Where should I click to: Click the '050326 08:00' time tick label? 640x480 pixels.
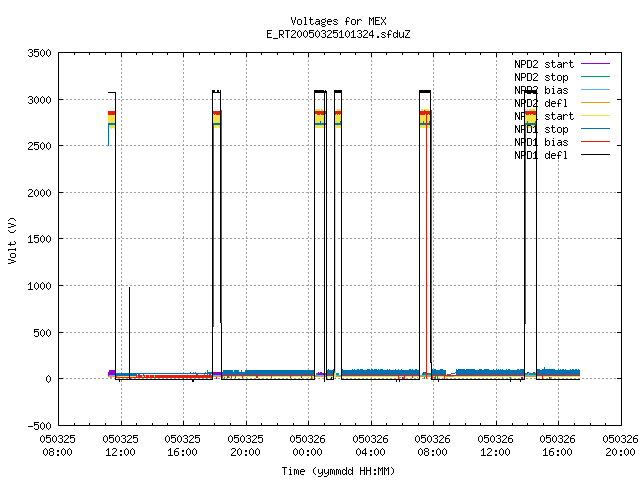(432, 445)
